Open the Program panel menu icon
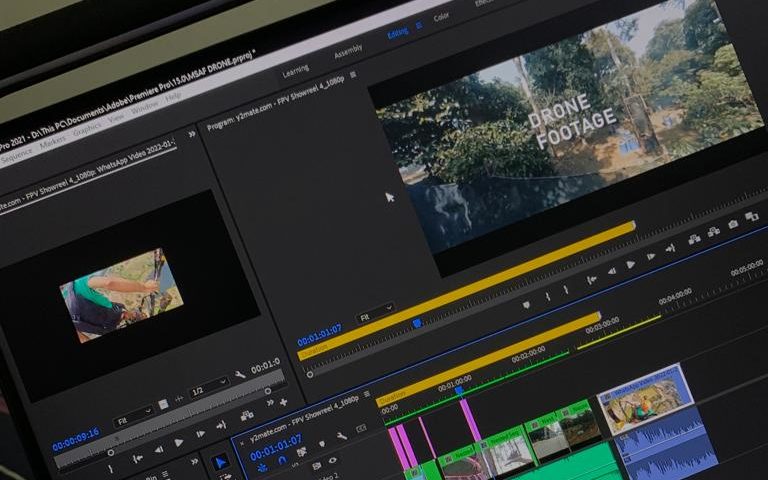The image size is (768, 480). [353, 74]
